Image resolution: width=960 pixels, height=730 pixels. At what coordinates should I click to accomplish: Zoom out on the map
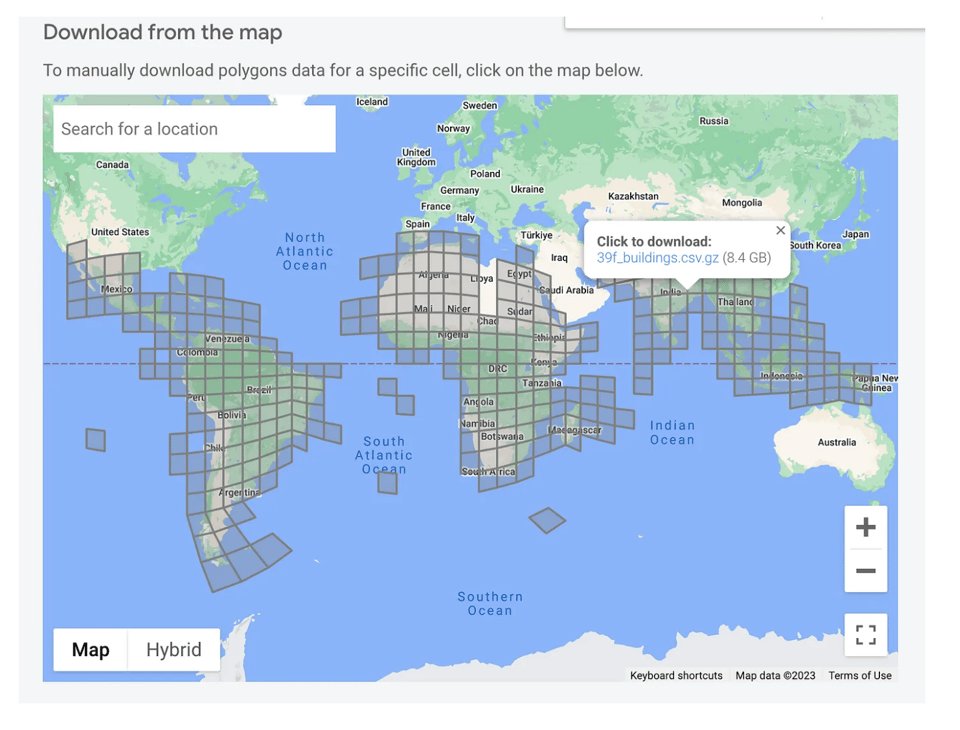[866, 571]
